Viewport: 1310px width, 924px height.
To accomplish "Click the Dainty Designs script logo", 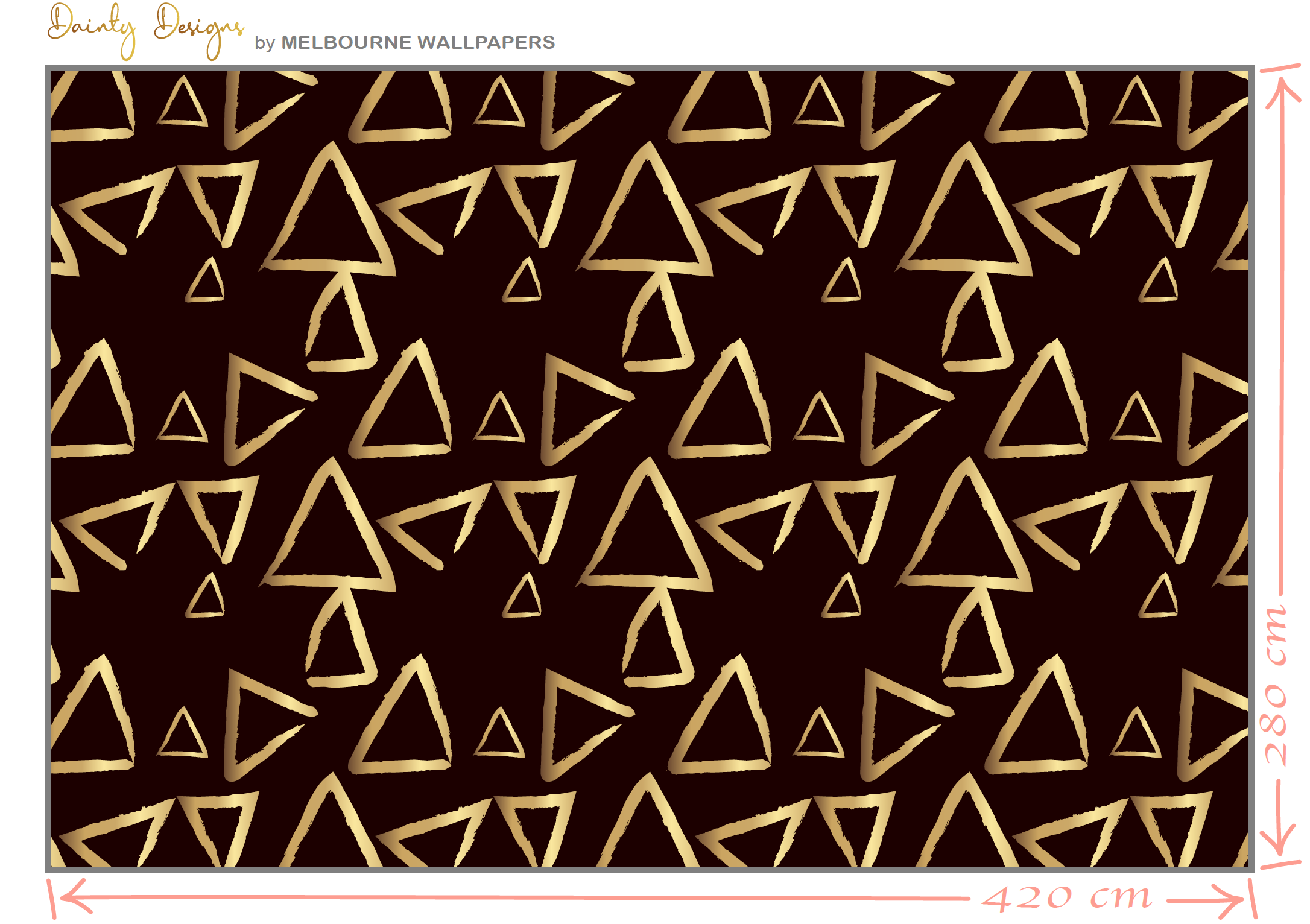I will pyautogui.click(x=145, y=31).
